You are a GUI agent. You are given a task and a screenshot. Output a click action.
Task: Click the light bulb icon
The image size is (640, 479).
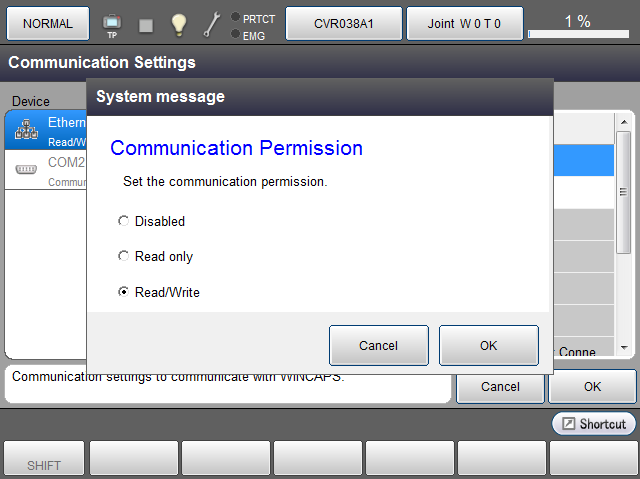tap(178, 23)
